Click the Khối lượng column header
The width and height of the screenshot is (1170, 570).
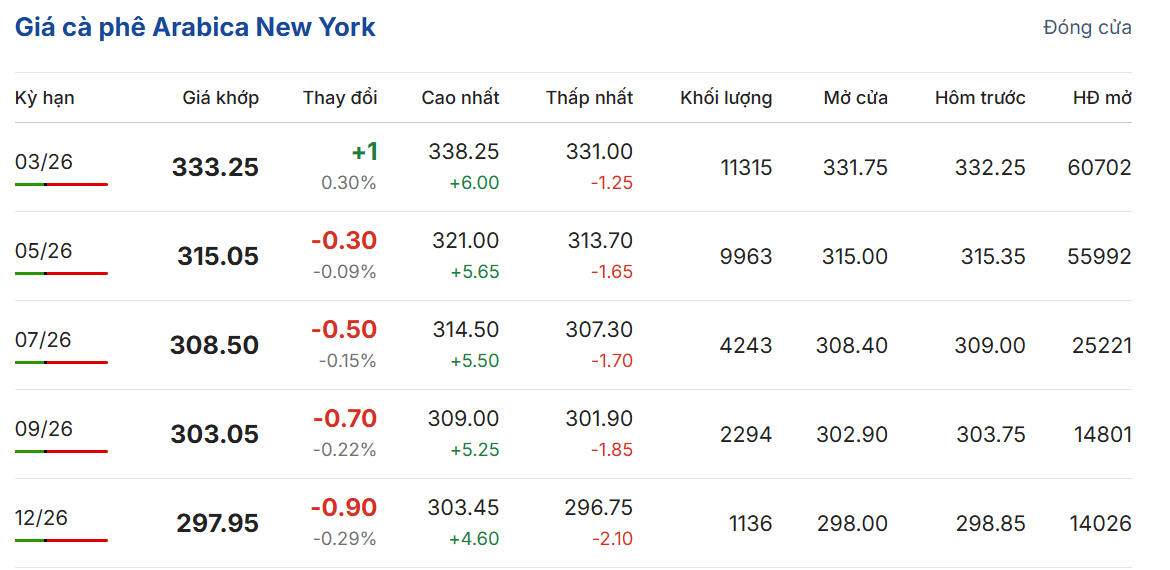[x=726, y=98]
